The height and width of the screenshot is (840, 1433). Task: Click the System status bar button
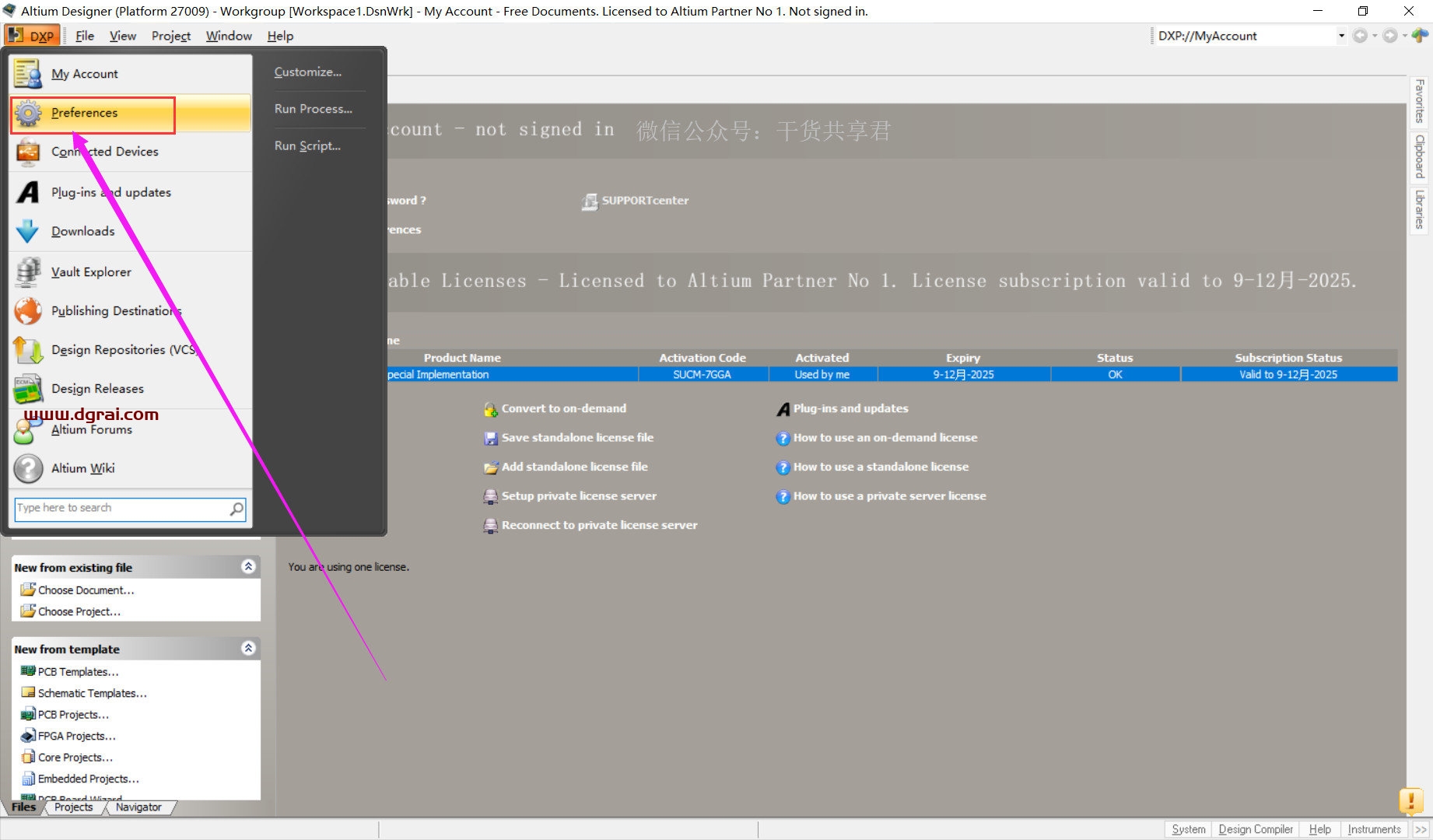(1188, 830)
